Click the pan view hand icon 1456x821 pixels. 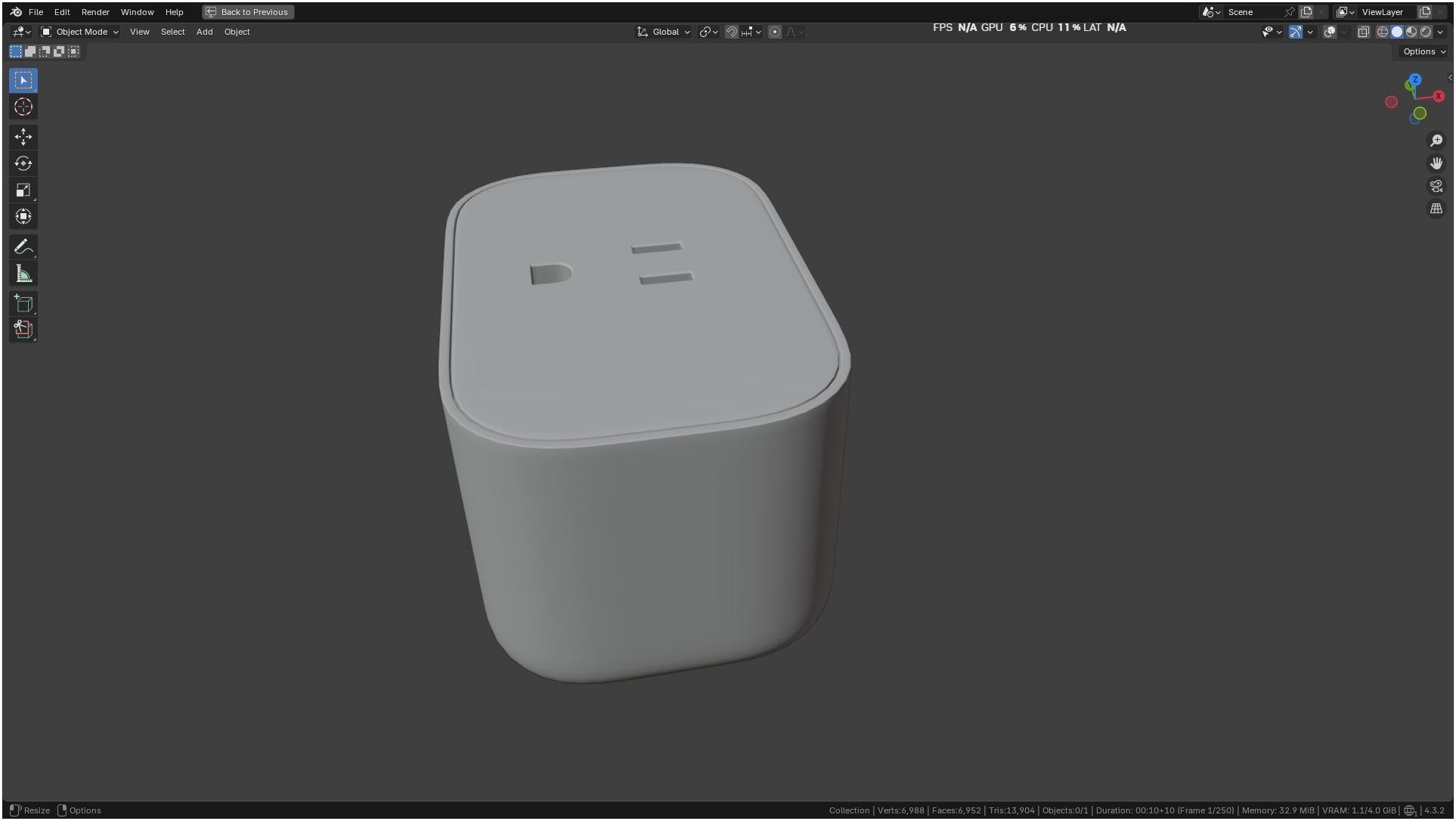(x=1436, y=163)
